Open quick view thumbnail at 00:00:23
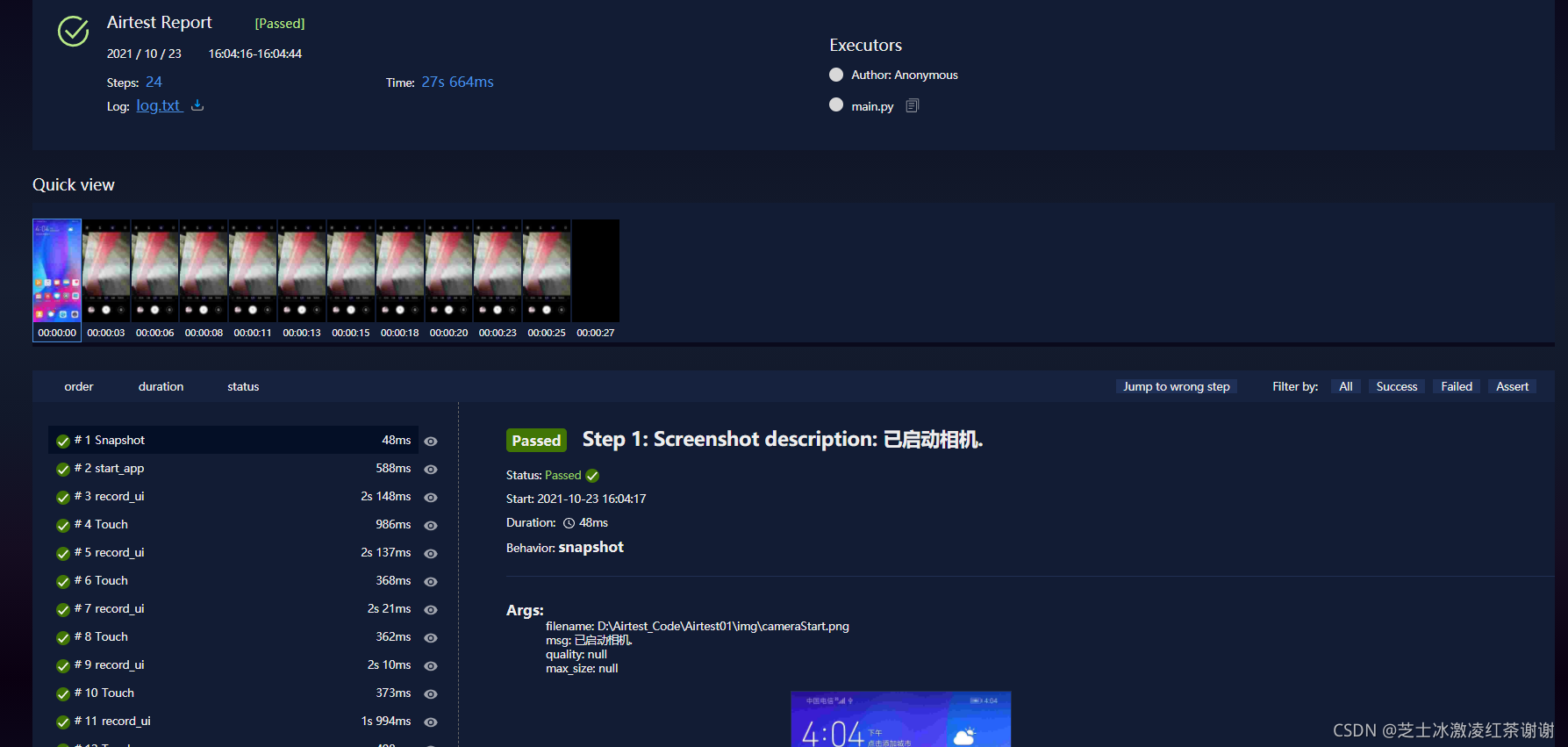 coord(498,270)
